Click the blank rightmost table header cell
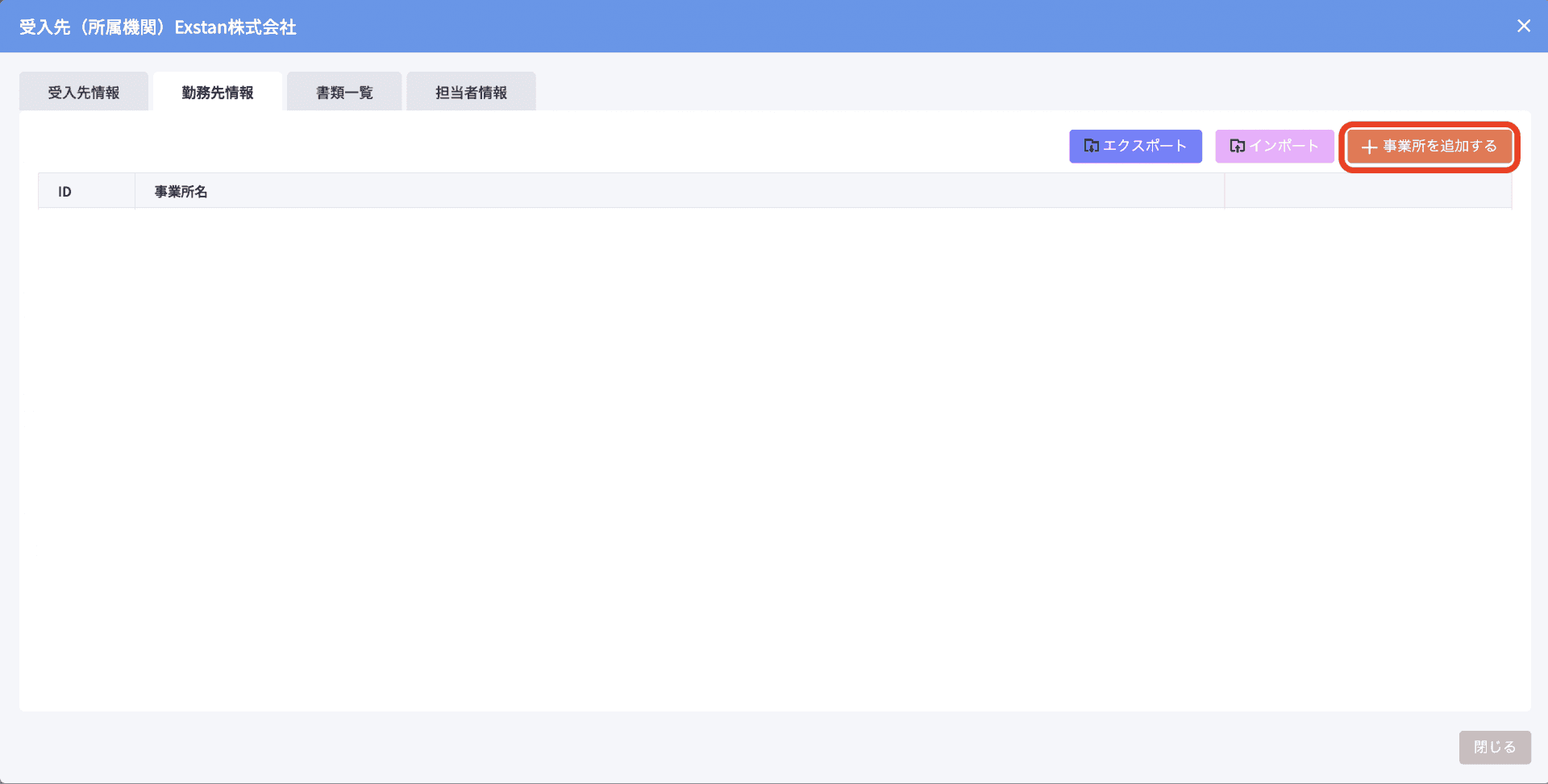This screenshot has height=784, width=1548. (1367, 192)
